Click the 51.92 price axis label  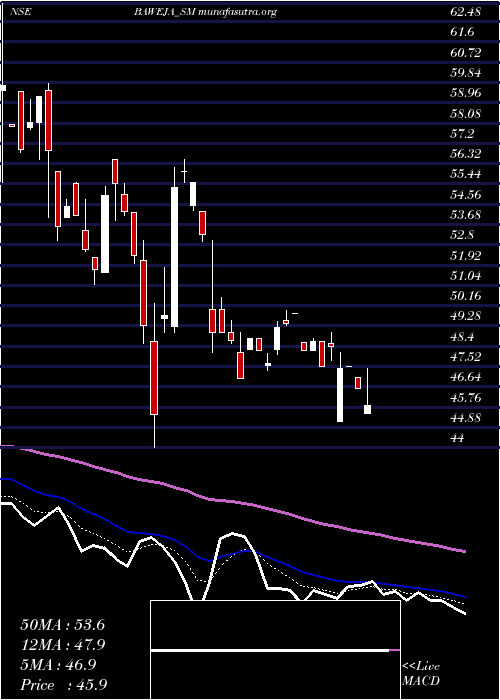coord(465,255)
